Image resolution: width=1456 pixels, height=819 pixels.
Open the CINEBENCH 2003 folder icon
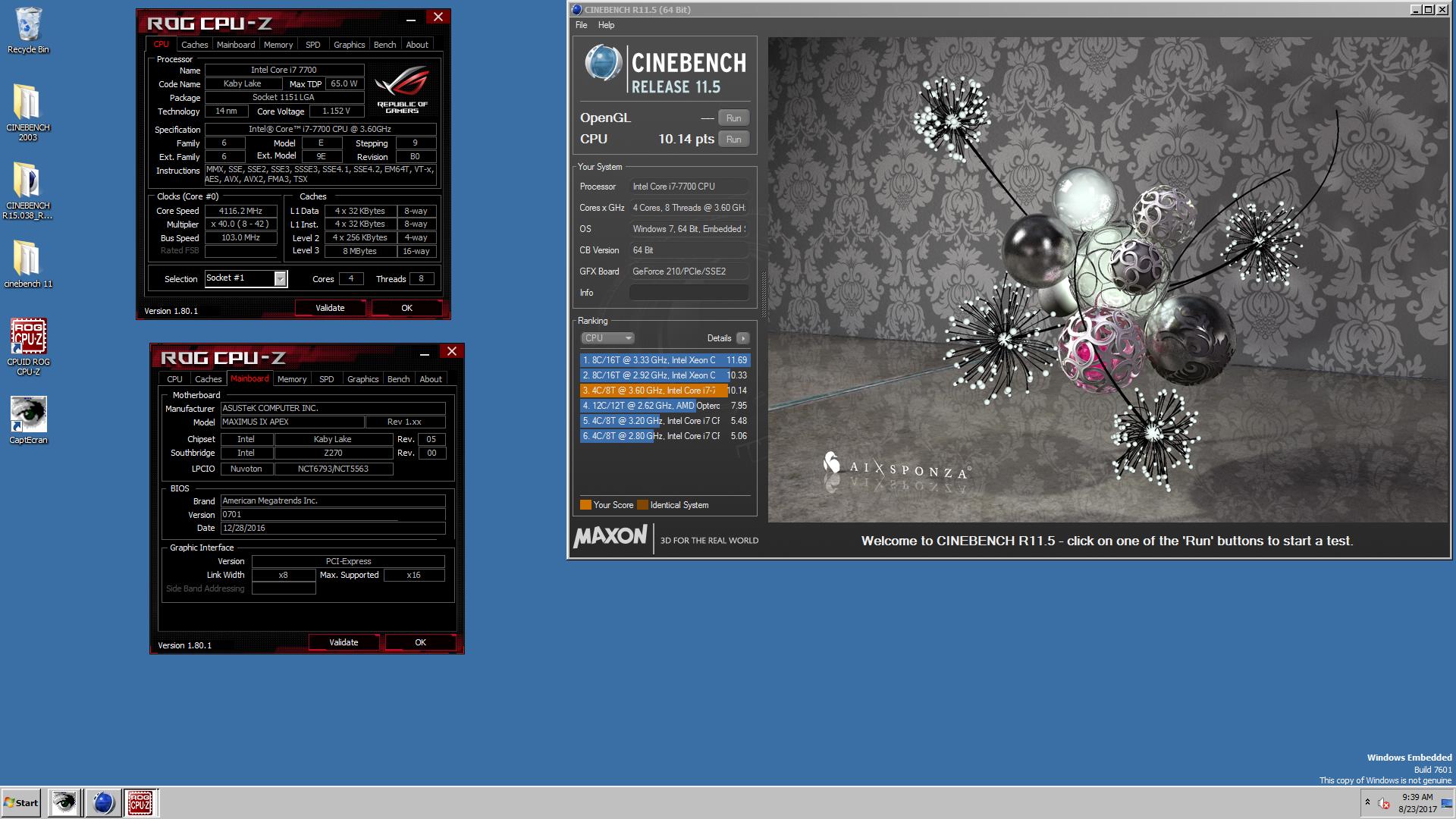point(28,111)
